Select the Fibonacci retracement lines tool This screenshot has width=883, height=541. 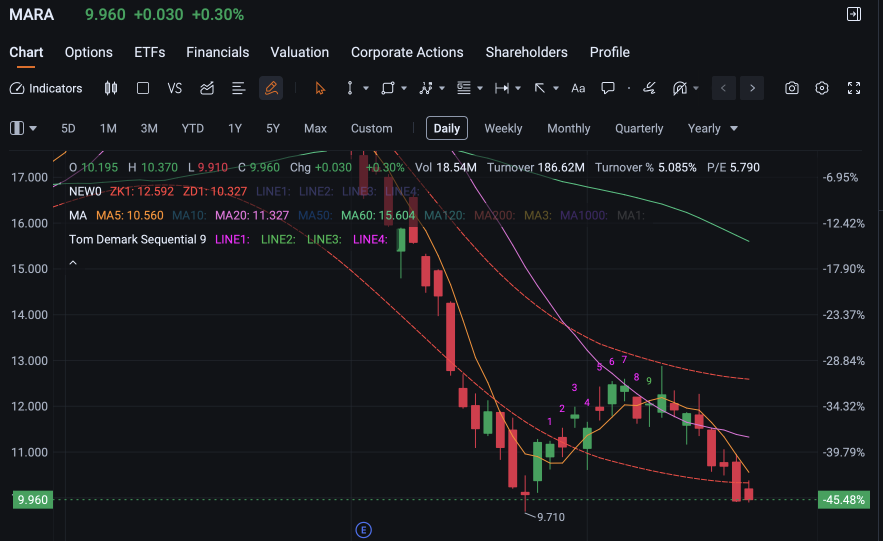463,88
